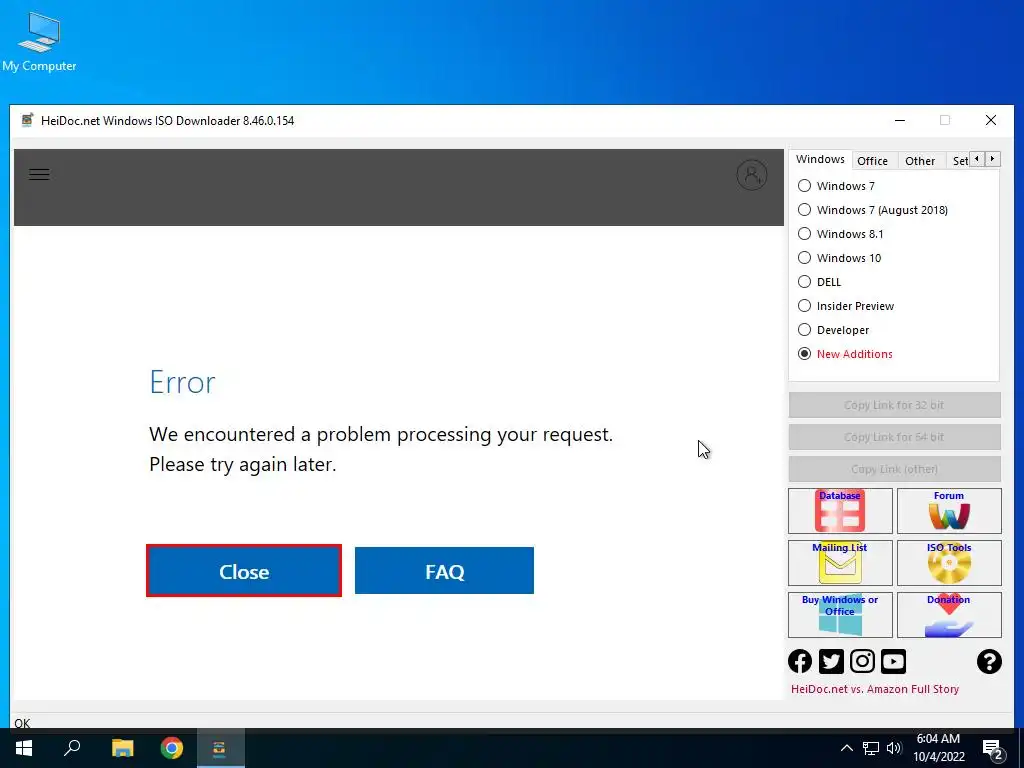Click the "Error" heading text
Image resolution: width=1024 pixels, height=768 pixels.
(x=182, y=383)
